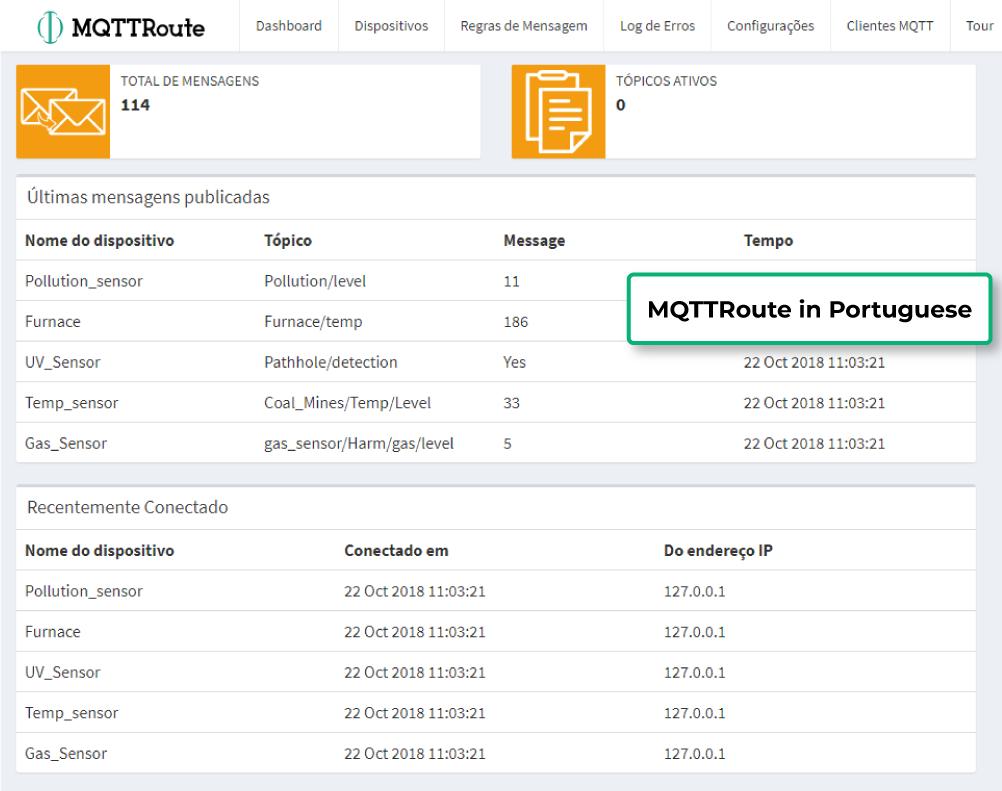Click the Tópico column header

288,240
